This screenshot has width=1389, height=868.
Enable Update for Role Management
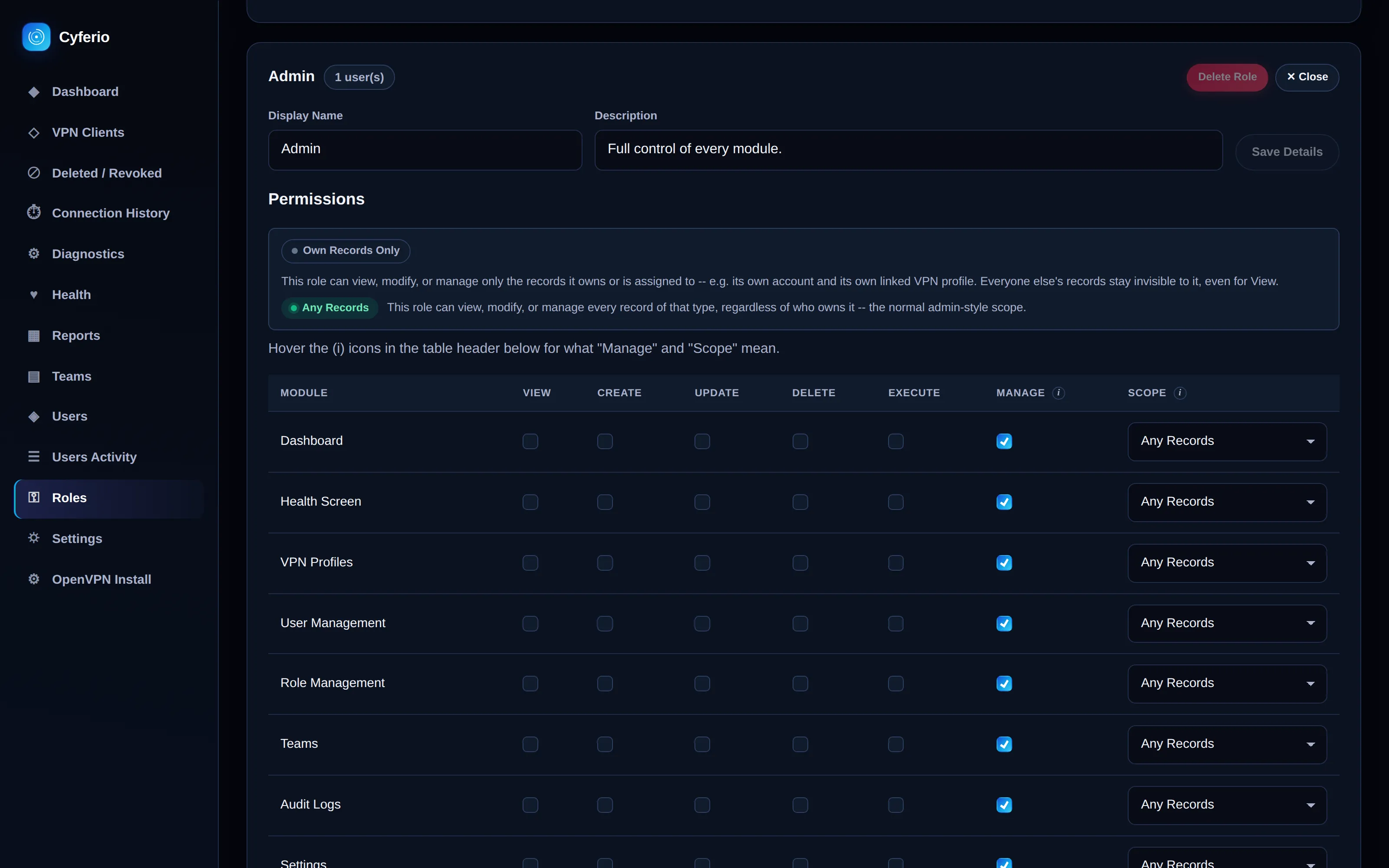click(702, 684)
